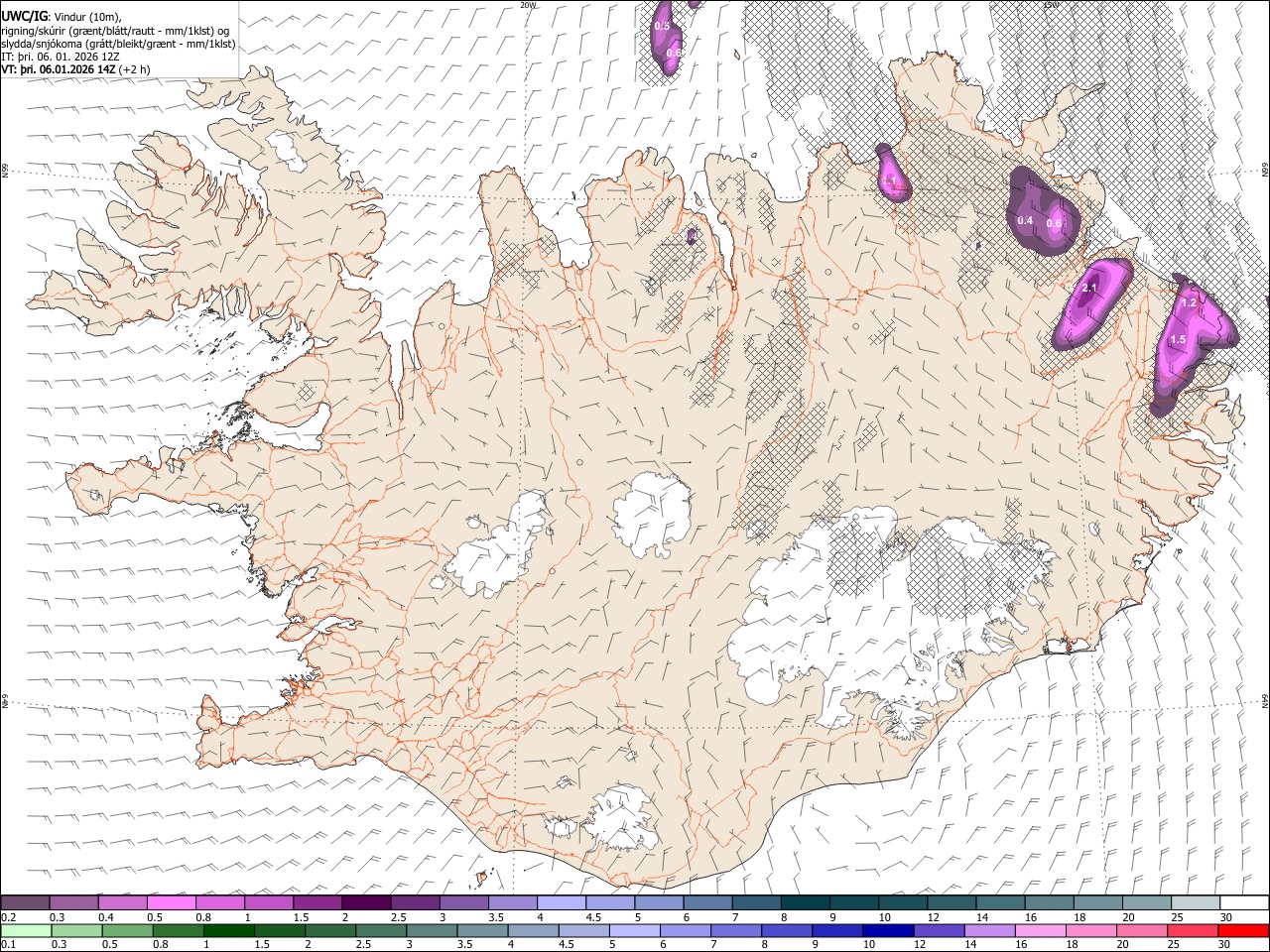
Task: Pick upper legend swatch between 14 and 16
Action: (1000, 903)
